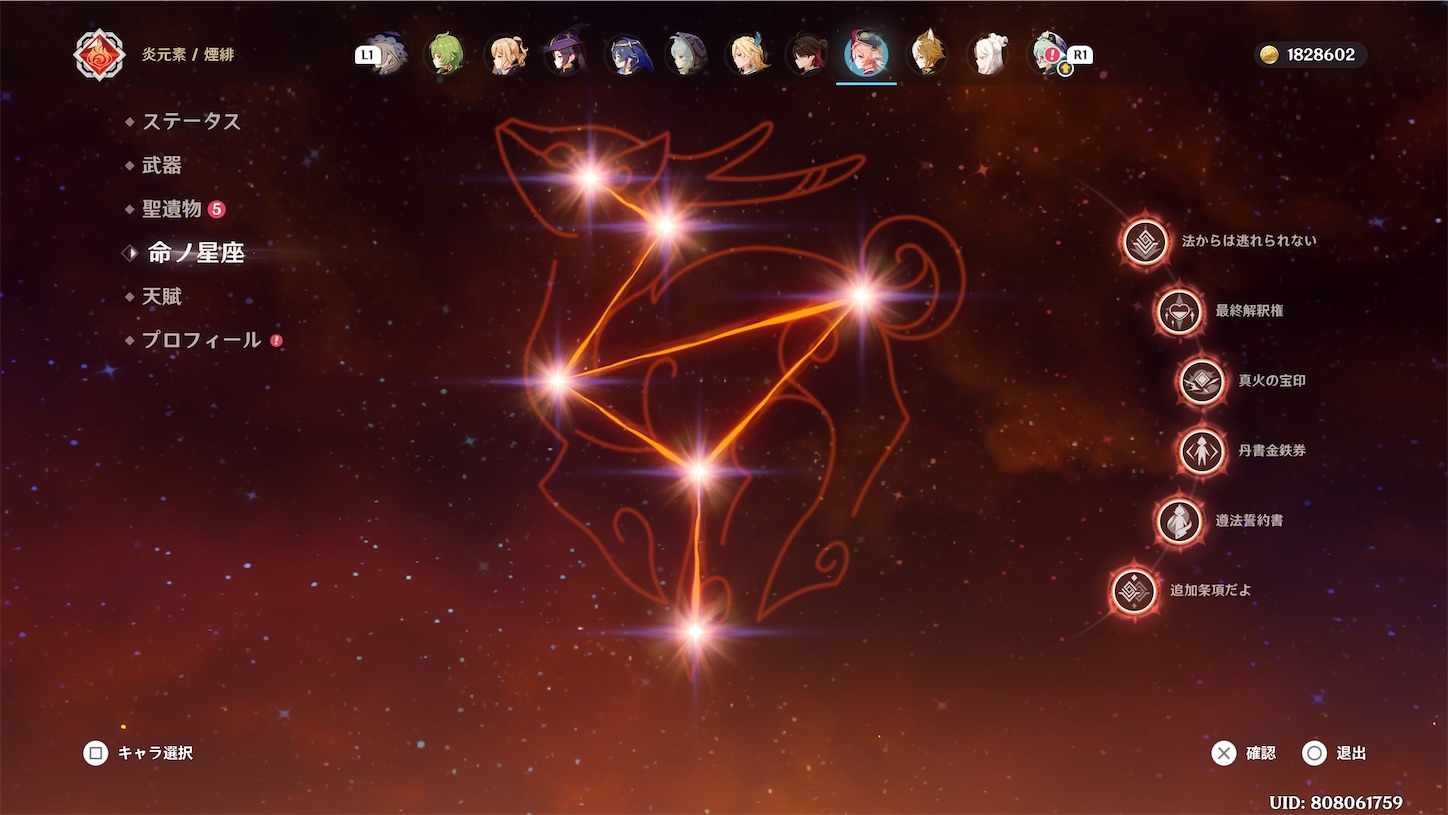Click the 炎元素 / 煙緋 title text
1448x815 pixels.
coord(187,55)
